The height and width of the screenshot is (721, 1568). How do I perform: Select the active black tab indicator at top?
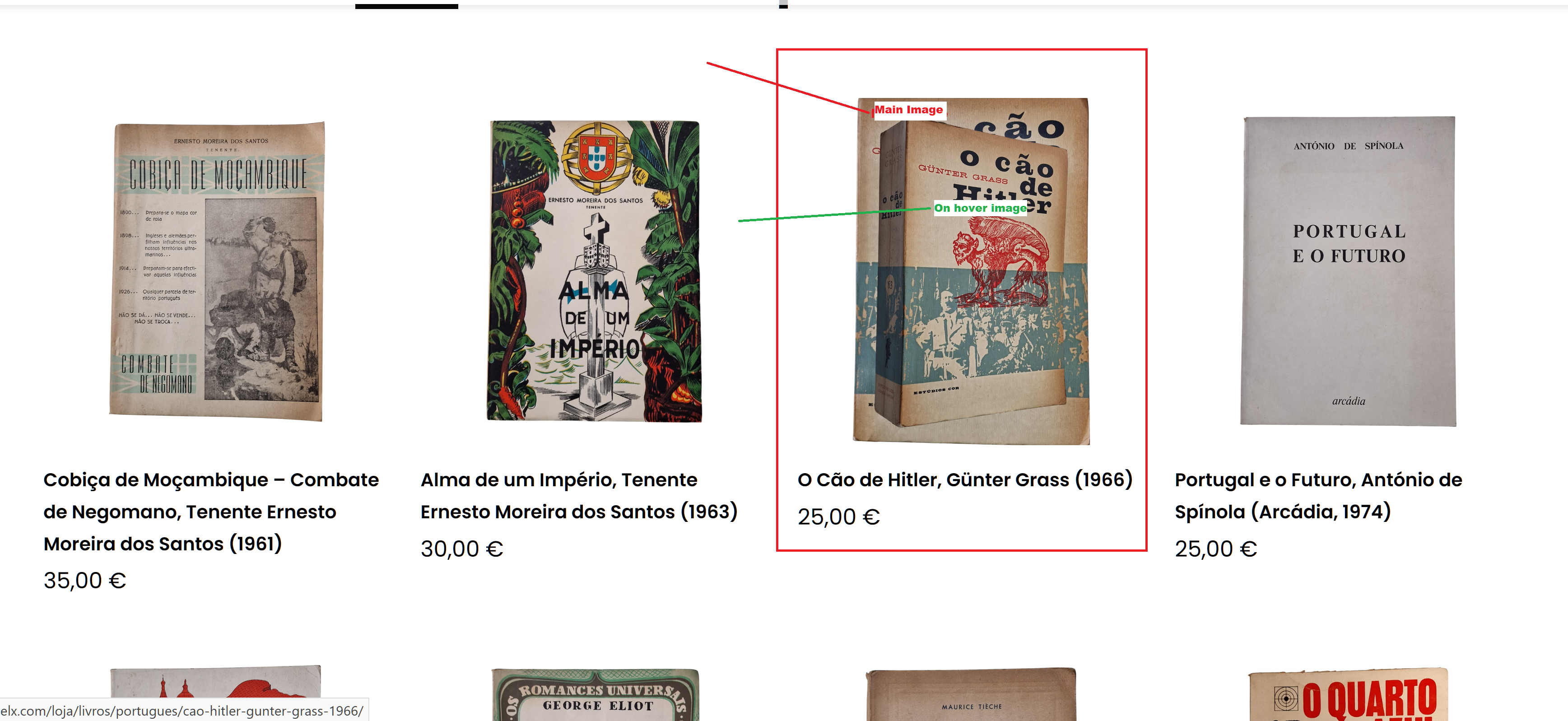tap(407, 6)
